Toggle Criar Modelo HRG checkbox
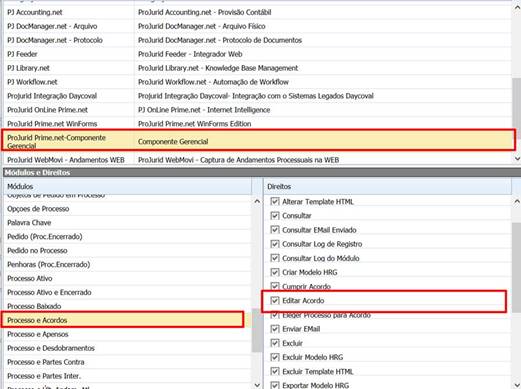The image size is (521, 389). pos(275,272)
